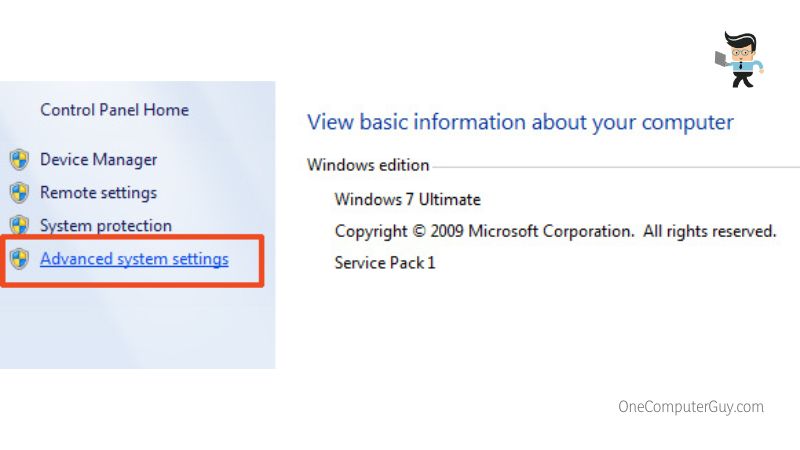
Task: Click the 'View basic information about your computer' heading
Action: (520, 122)
